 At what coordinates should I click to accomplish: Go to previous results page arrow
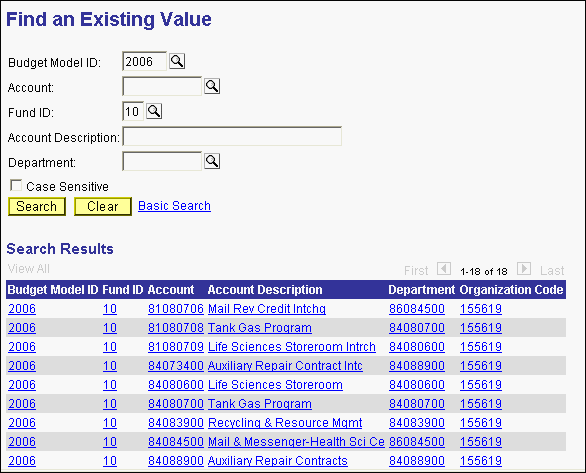[x=444, y=269]
